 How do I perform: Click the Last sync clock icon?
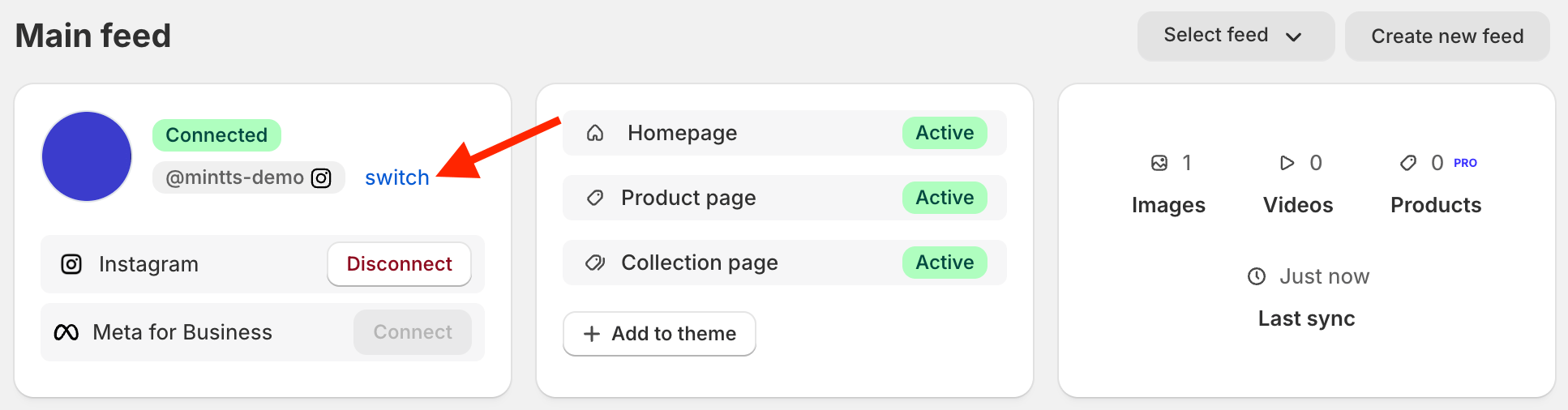[x=1257, y=276]
